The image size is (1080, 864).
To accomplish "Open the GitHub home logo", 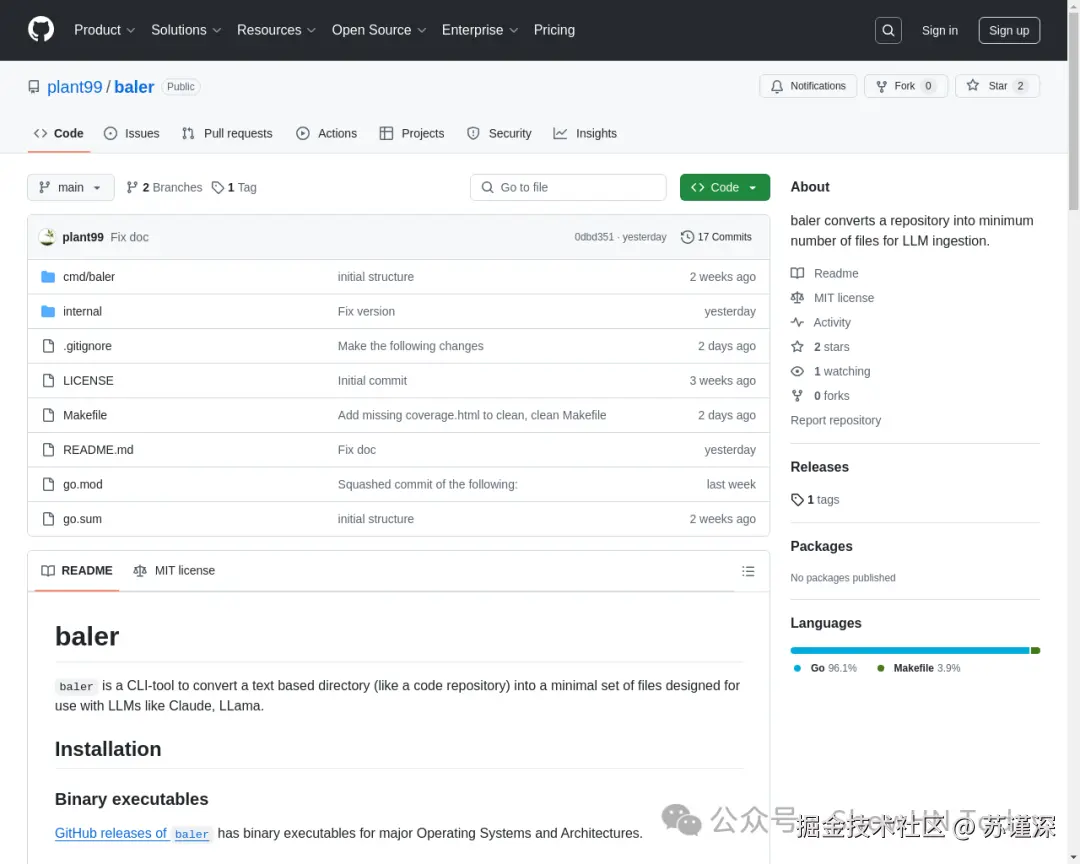I will coord(41,30).
